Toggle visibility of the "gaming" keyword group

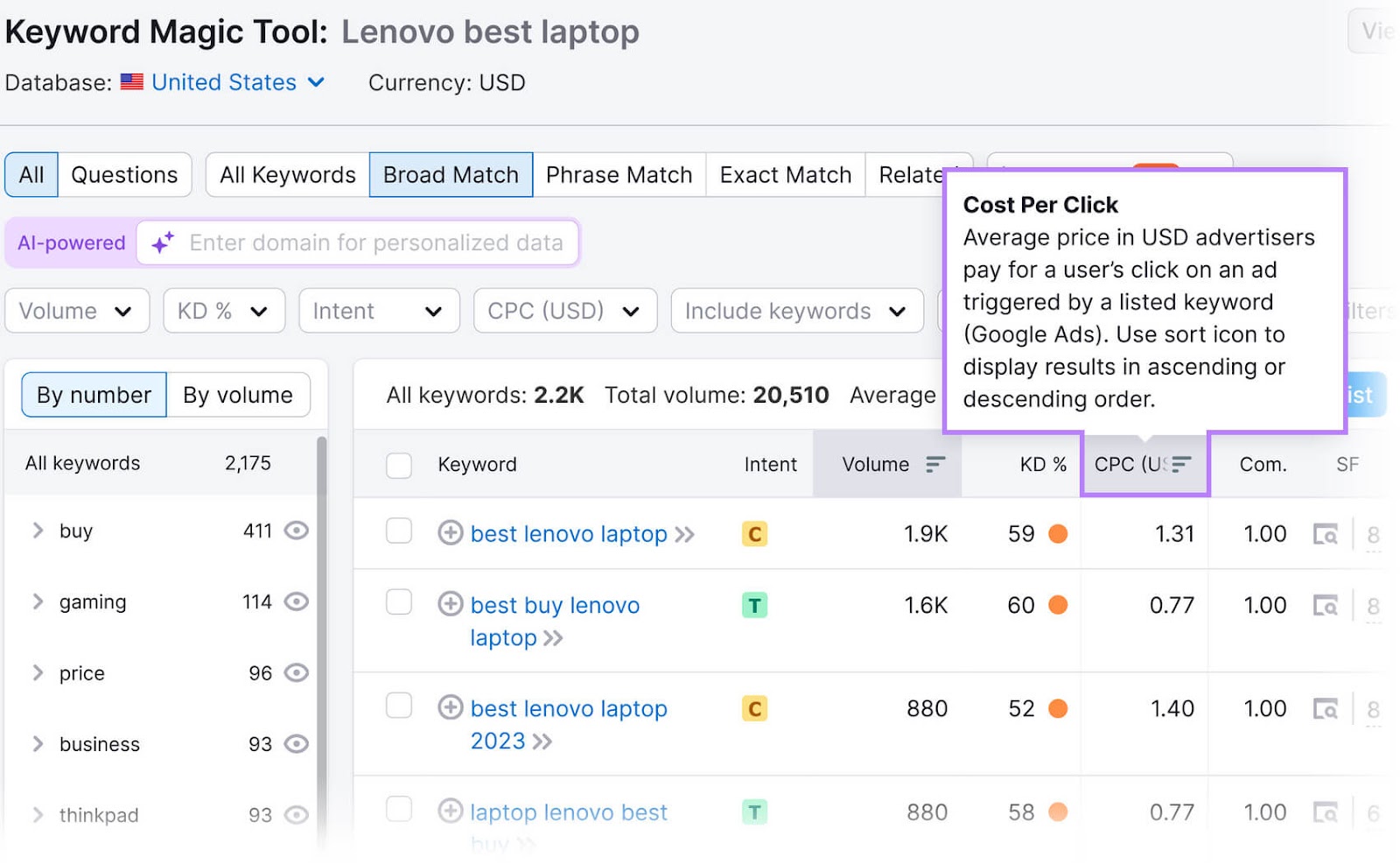click(297, 601)
